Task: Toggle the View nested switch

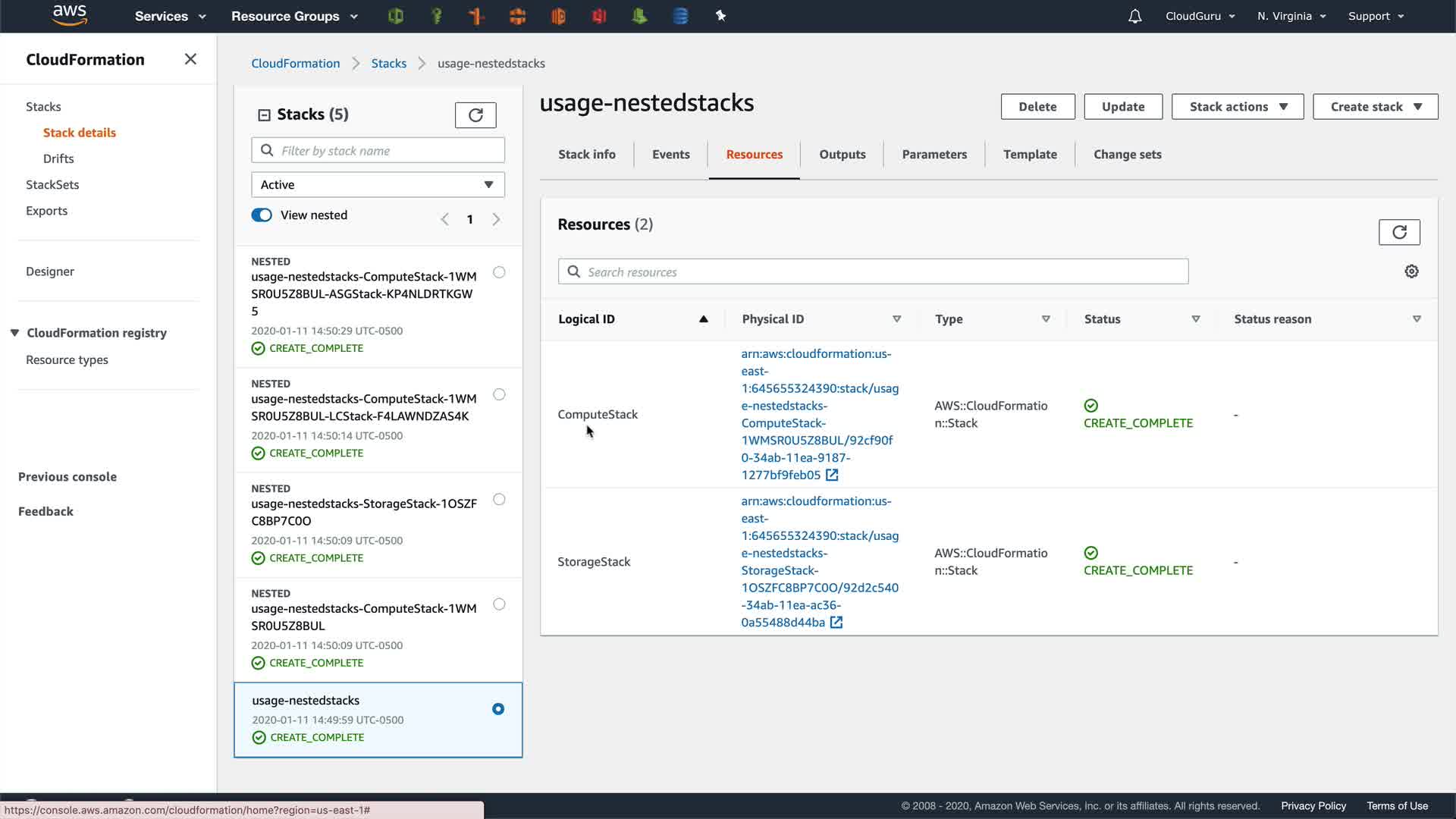Action: tap(262, 215)
